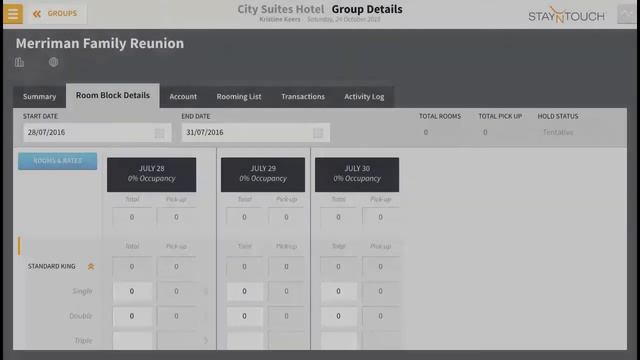Screen dimensions: 640x360
Task: Click the Merriman Family Reunion group name
Action: click(x=100, y=43)
